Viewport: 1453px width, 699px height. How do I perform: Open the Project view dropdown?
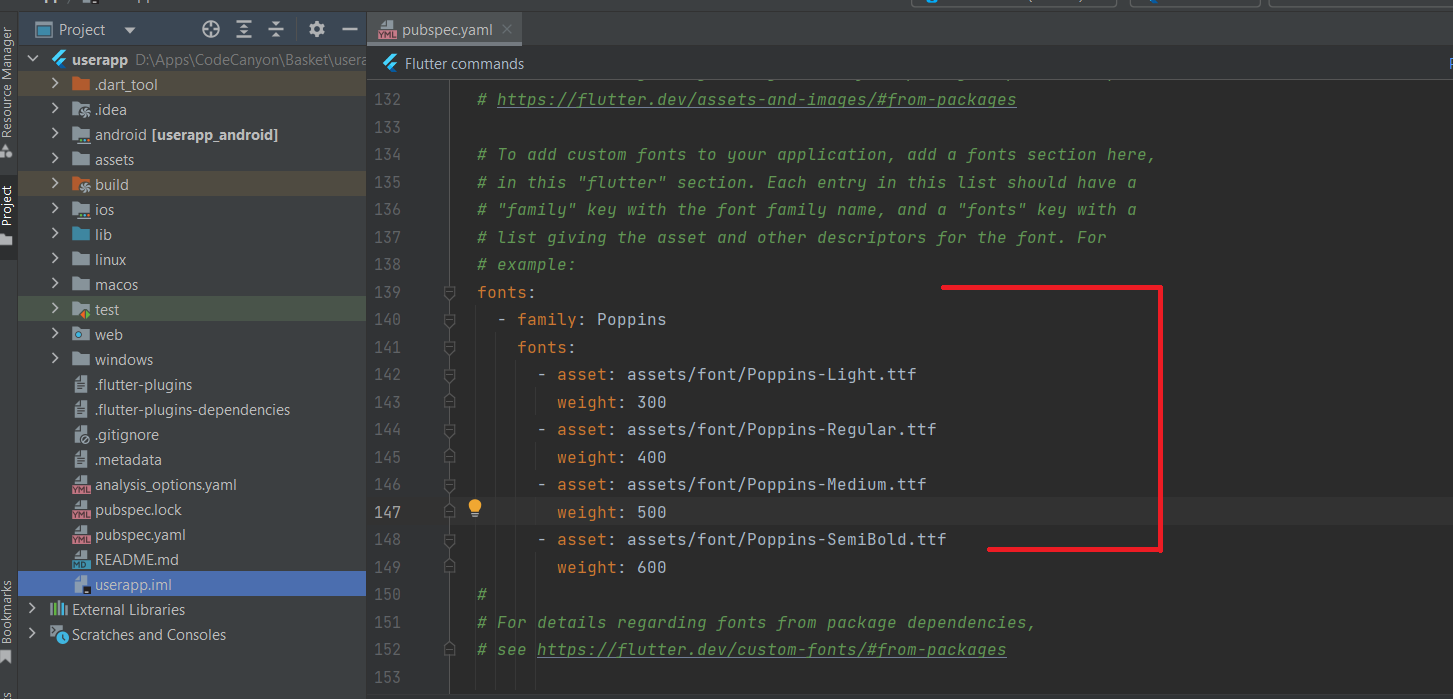(x=130, y=30)
